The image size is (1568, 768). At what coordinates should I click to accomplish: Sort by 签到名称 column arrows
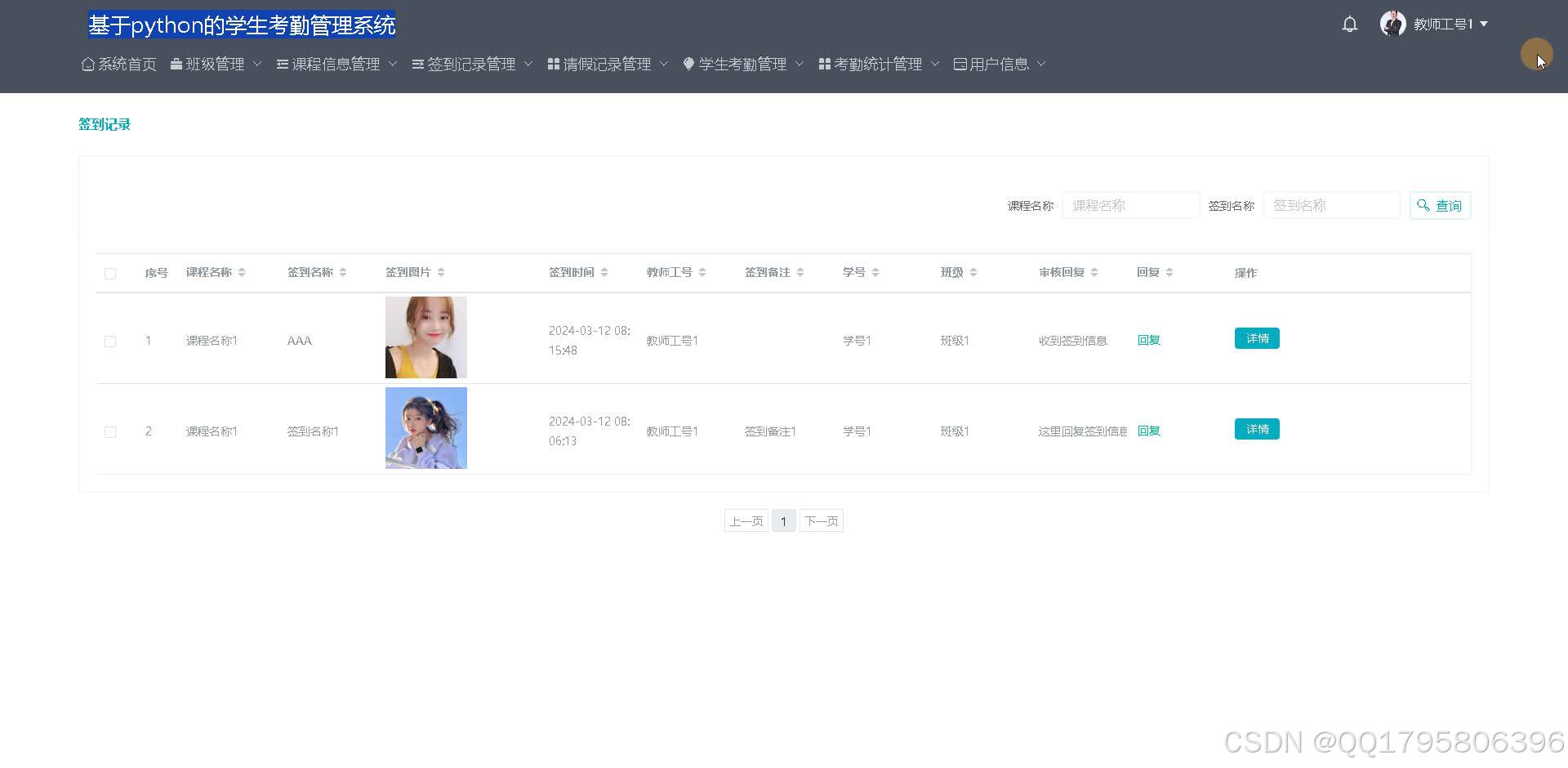343,273
